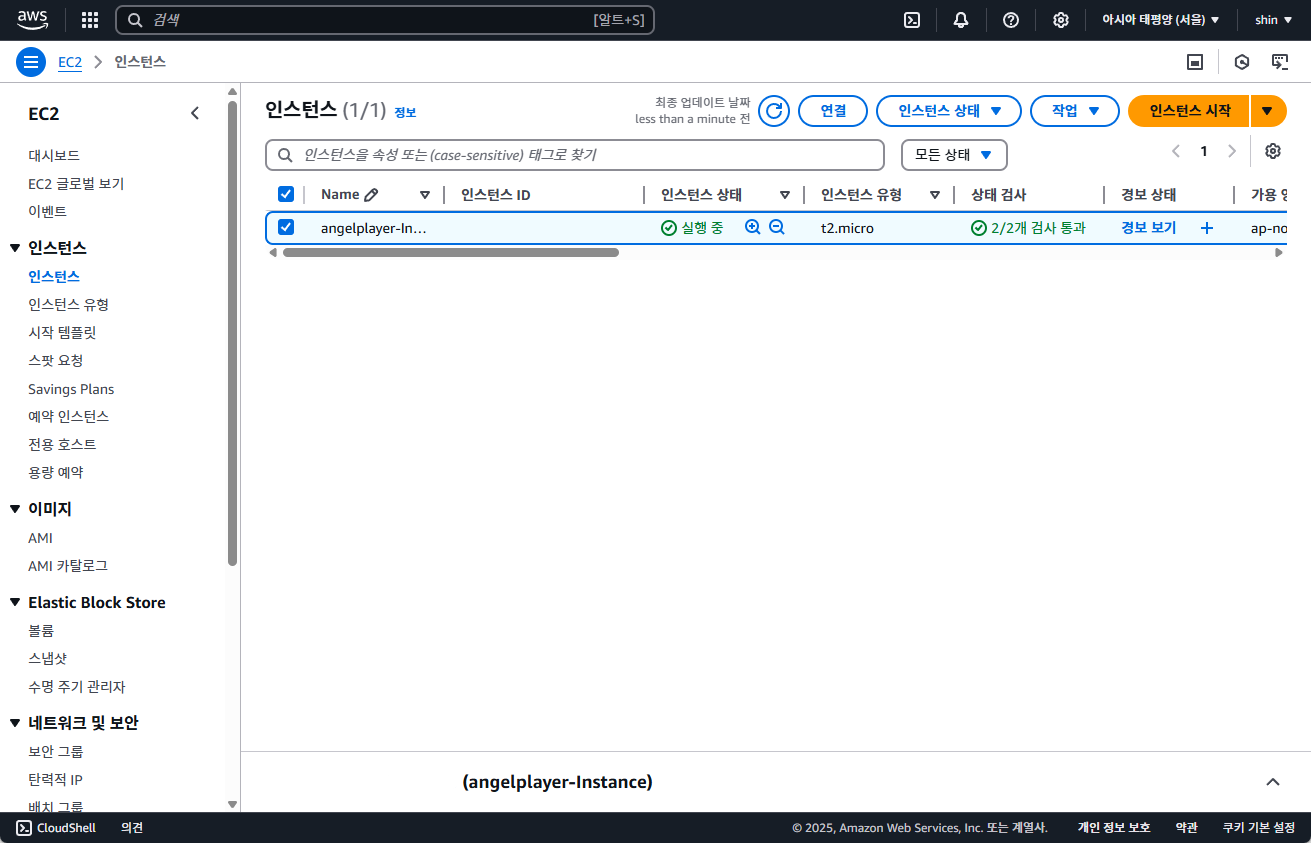This screenshot has height=843, width=1311.
Task: Open 시작 템플릿 in sidebar
Action: coord(62,332)
